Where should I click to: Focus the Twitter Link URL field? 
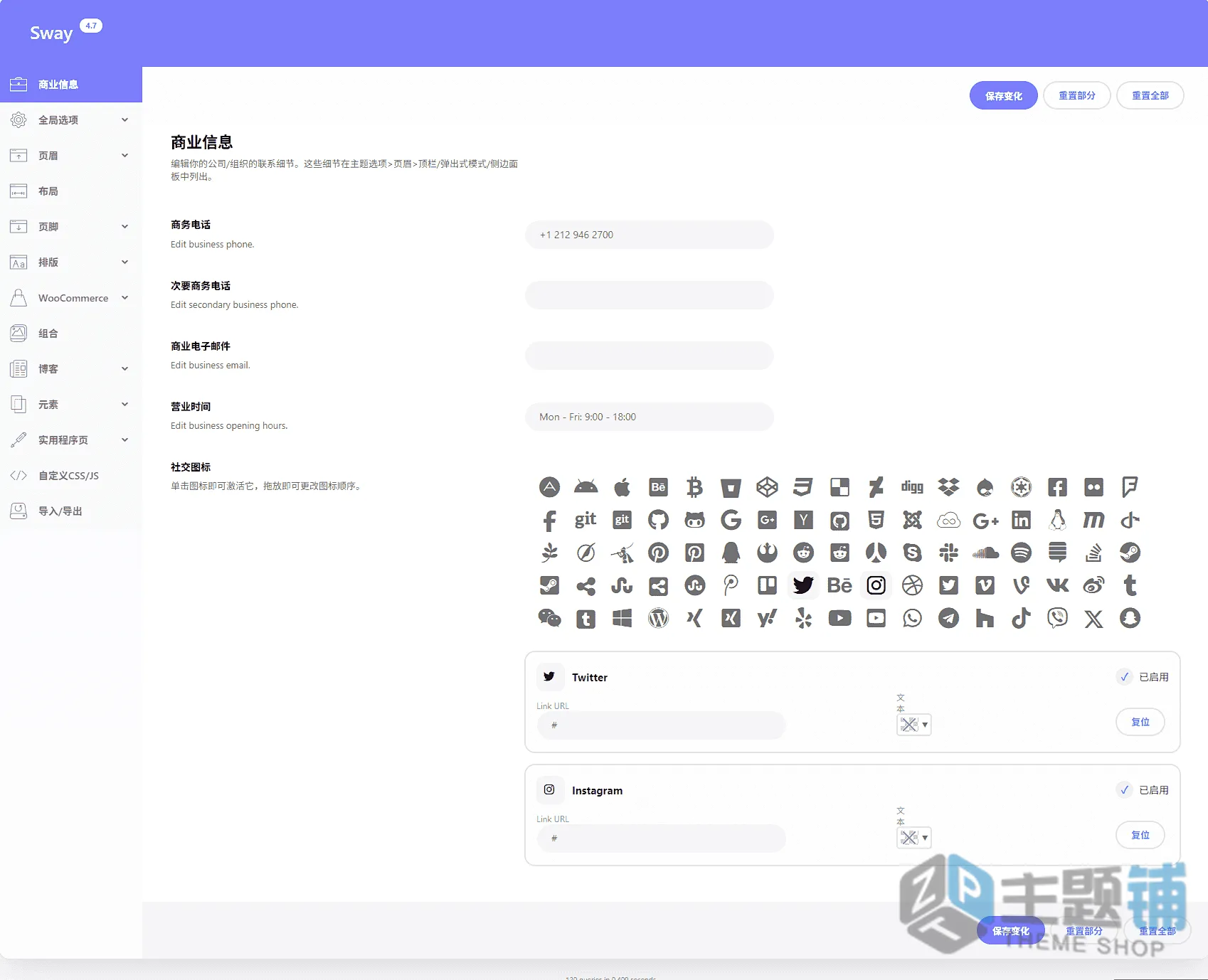click(661, 725)
